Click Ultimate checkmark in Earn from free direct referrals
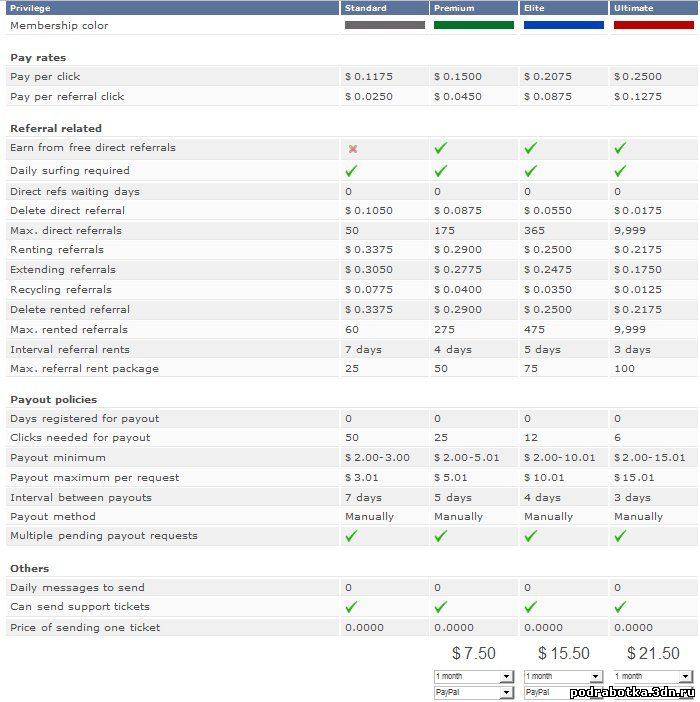 tap(621, 148)
